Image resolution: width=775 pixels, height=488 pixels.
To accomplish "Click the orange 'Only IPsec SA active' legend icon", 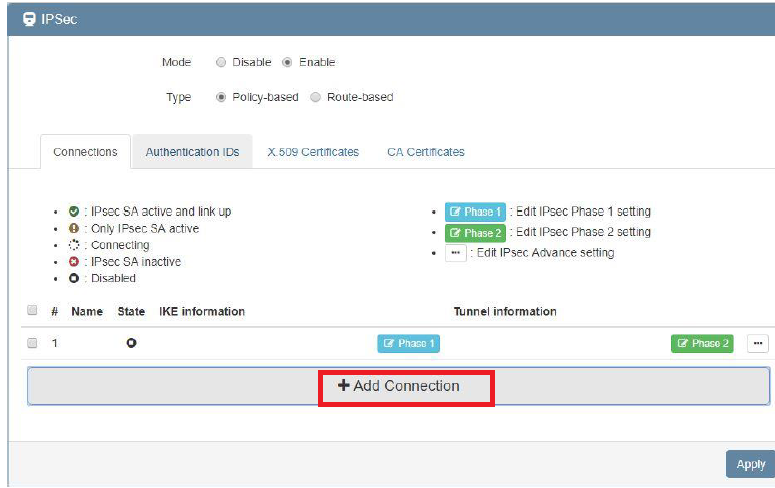I will [74, 229].
